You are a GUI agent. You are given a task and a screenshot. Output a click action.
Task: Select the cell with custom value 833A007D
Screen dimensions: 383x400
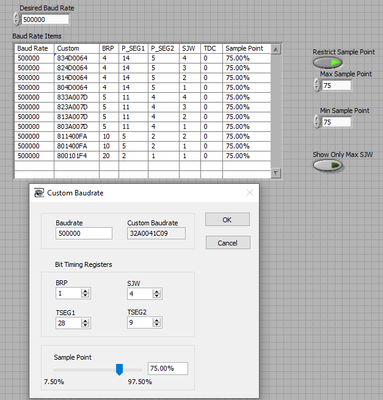[x=77, y=97]
